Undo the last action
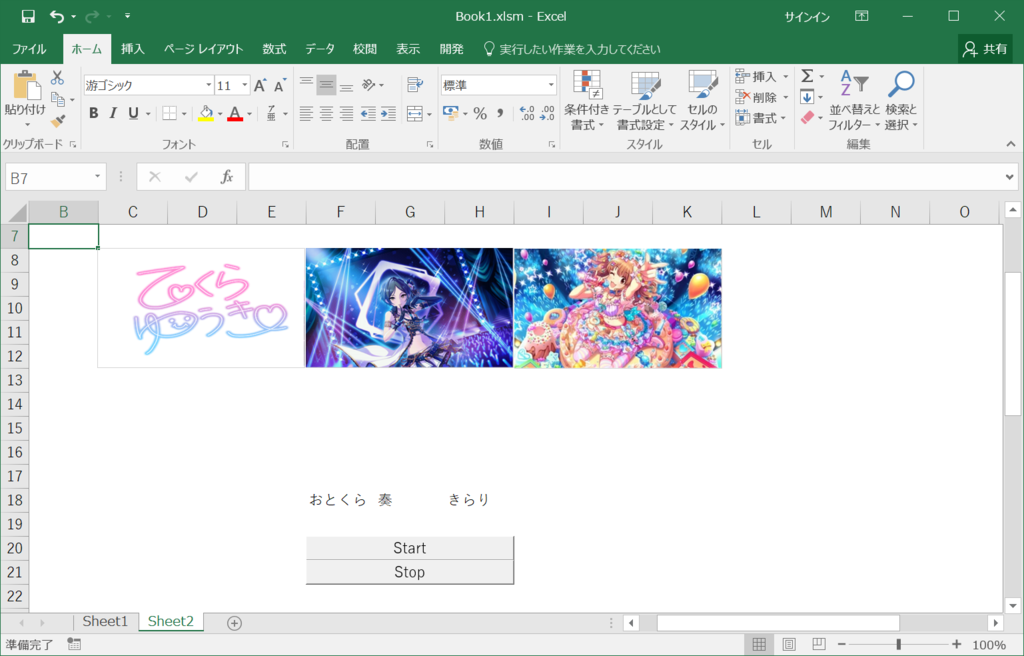Image resolution: width=1024 pixels, height=656 pixels. (x=57, y=16)
